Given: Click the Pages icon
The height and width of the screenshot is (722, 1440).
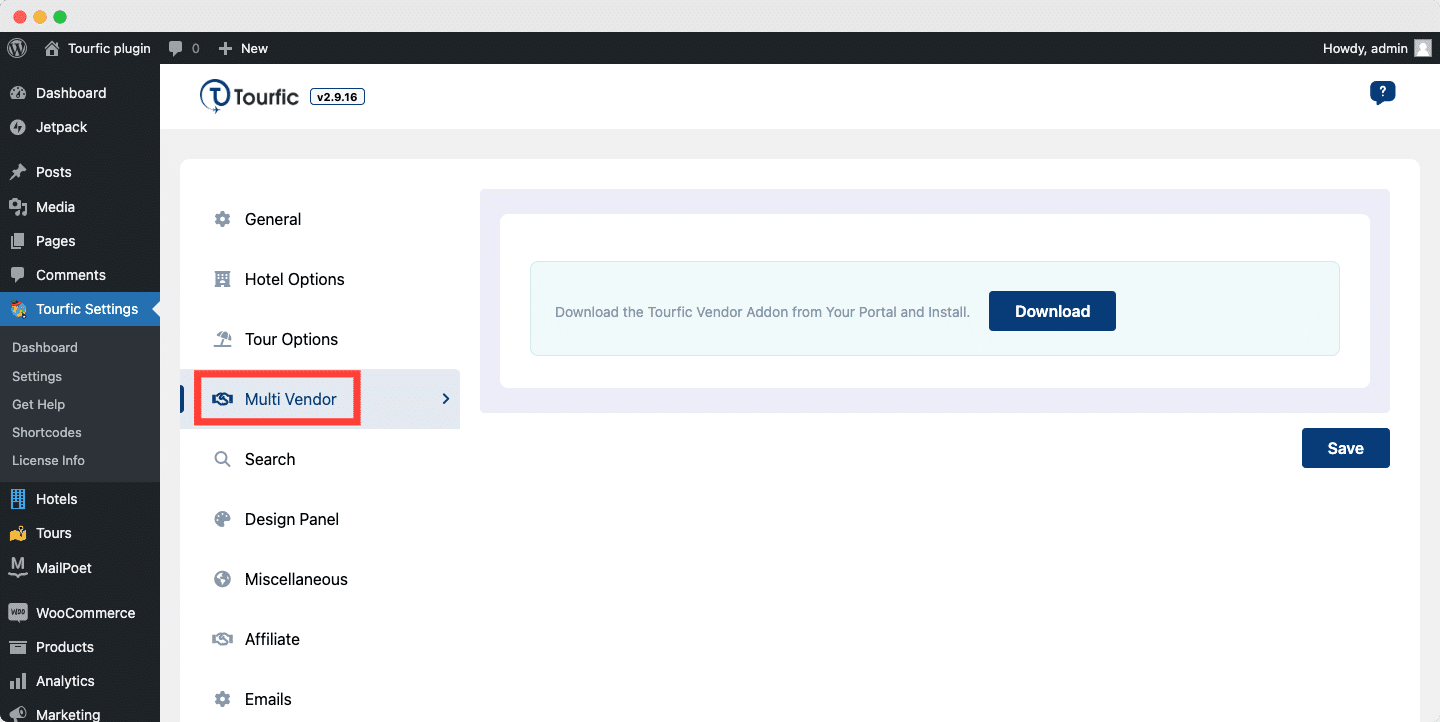Looking at the screenshot, I should 18,241.
